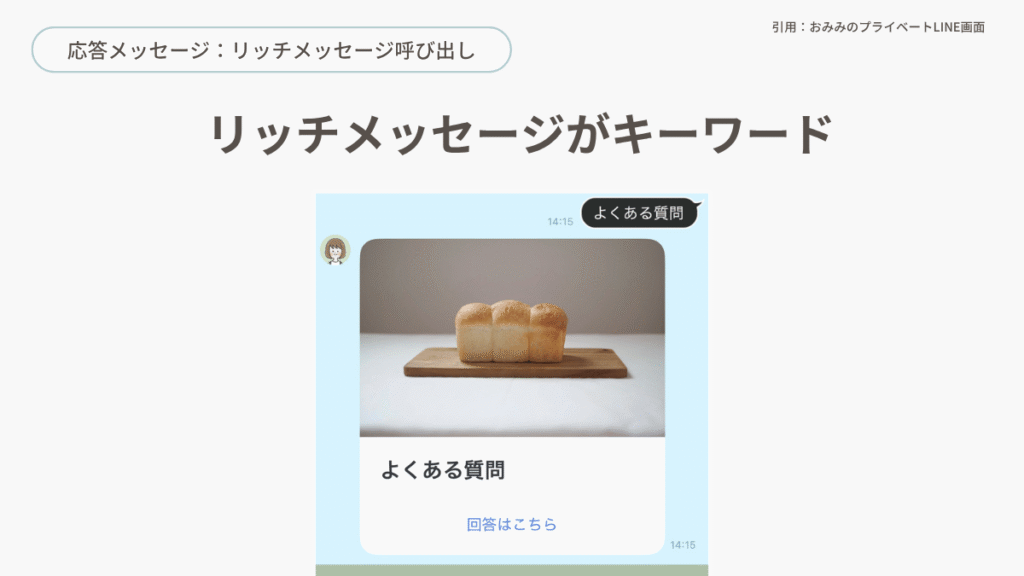Click the hair on the avatar illustration
The image size is (1024, 576).
tap(335, 244)
